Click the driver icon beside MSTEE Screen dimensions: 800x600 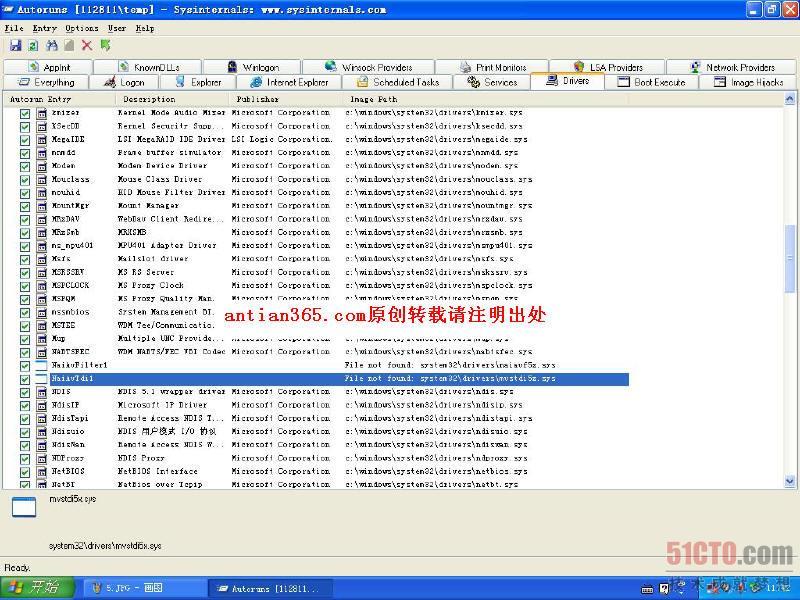(x=42, y=326)
